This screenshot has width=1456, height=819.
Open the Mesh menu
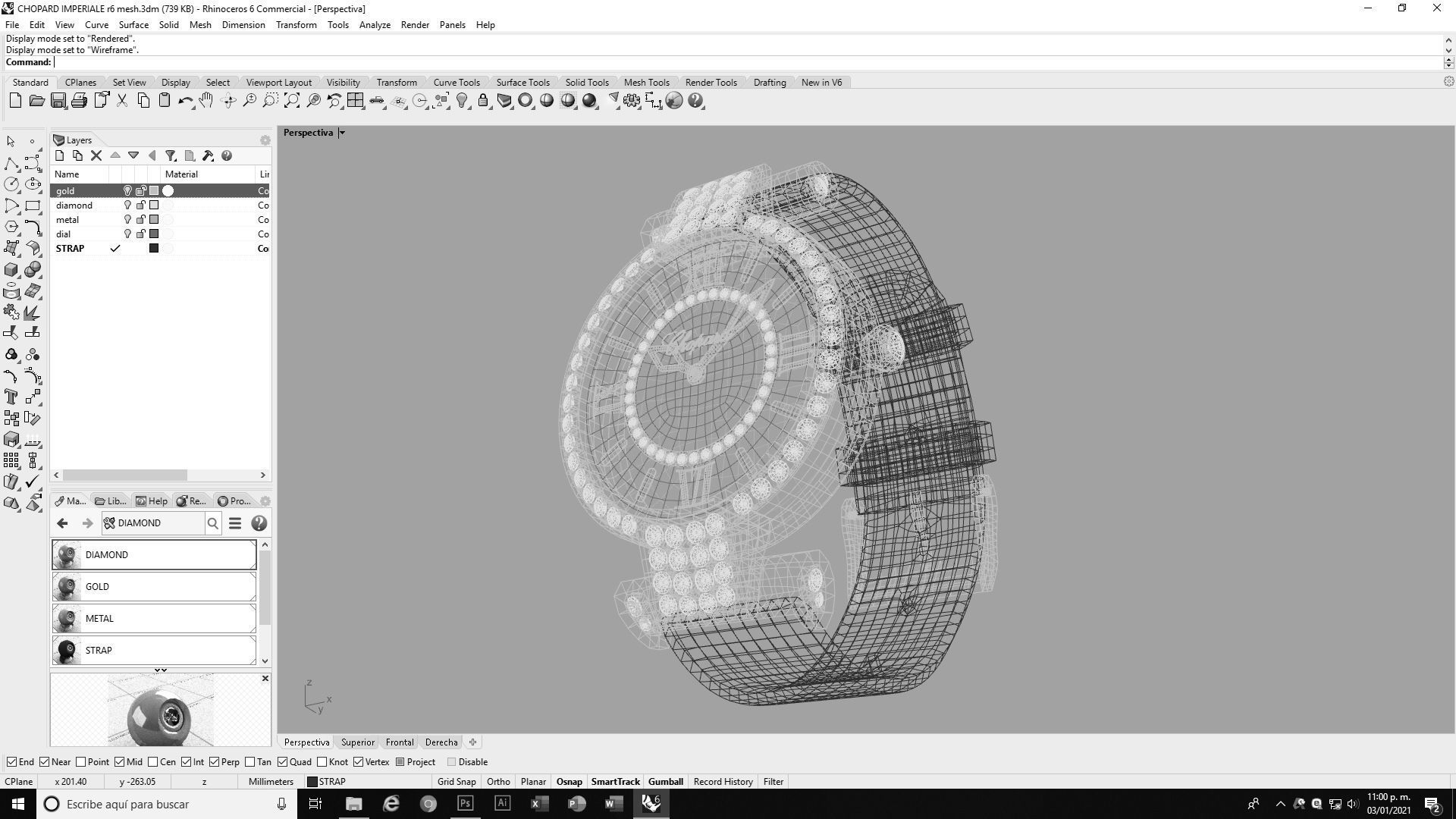pyautogui.click(x=200, y=25)
